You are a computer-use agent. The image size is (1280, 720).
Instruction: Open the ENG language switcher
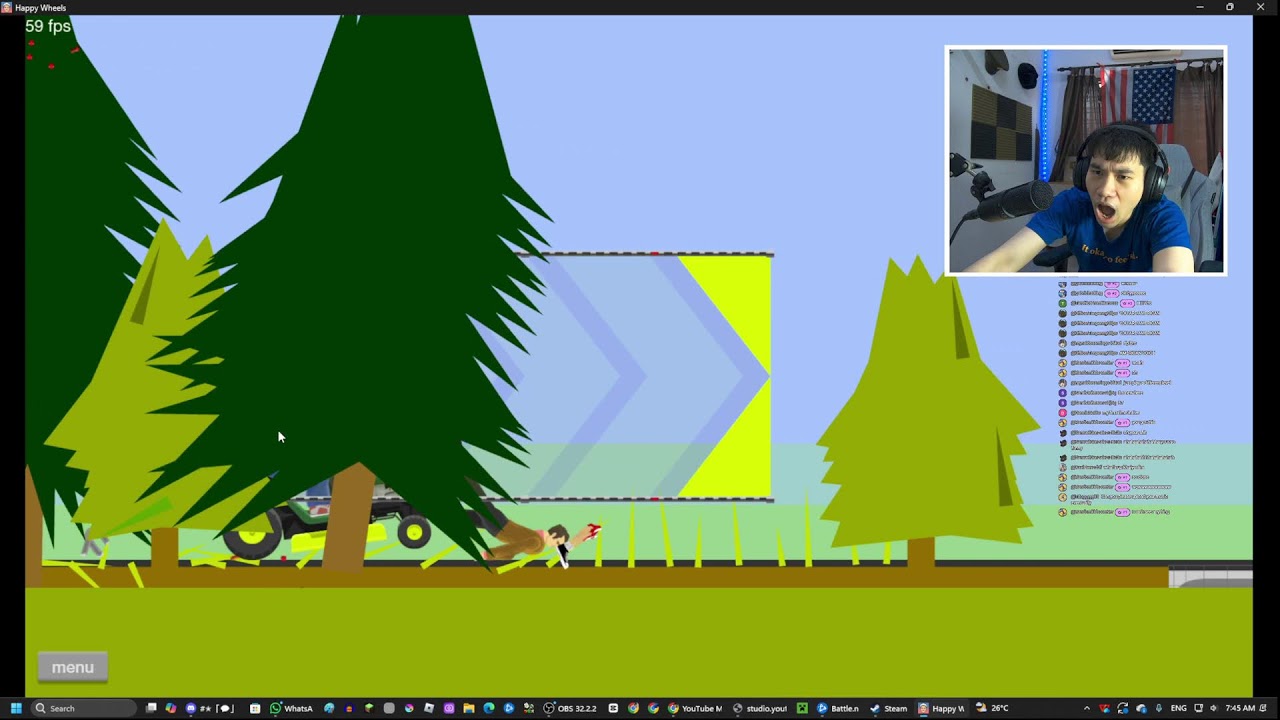pyautogui.click(x=1179, y=708)
